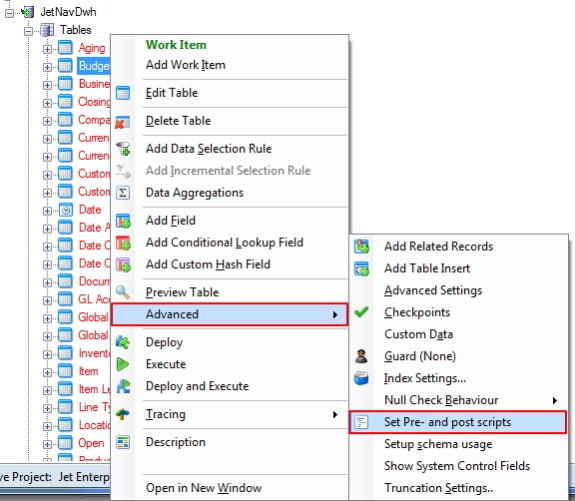This screenshot has height=501, width=575.
Task: Open the Null Check Behaviour submenu arrow
Action: tap(555, 401)
